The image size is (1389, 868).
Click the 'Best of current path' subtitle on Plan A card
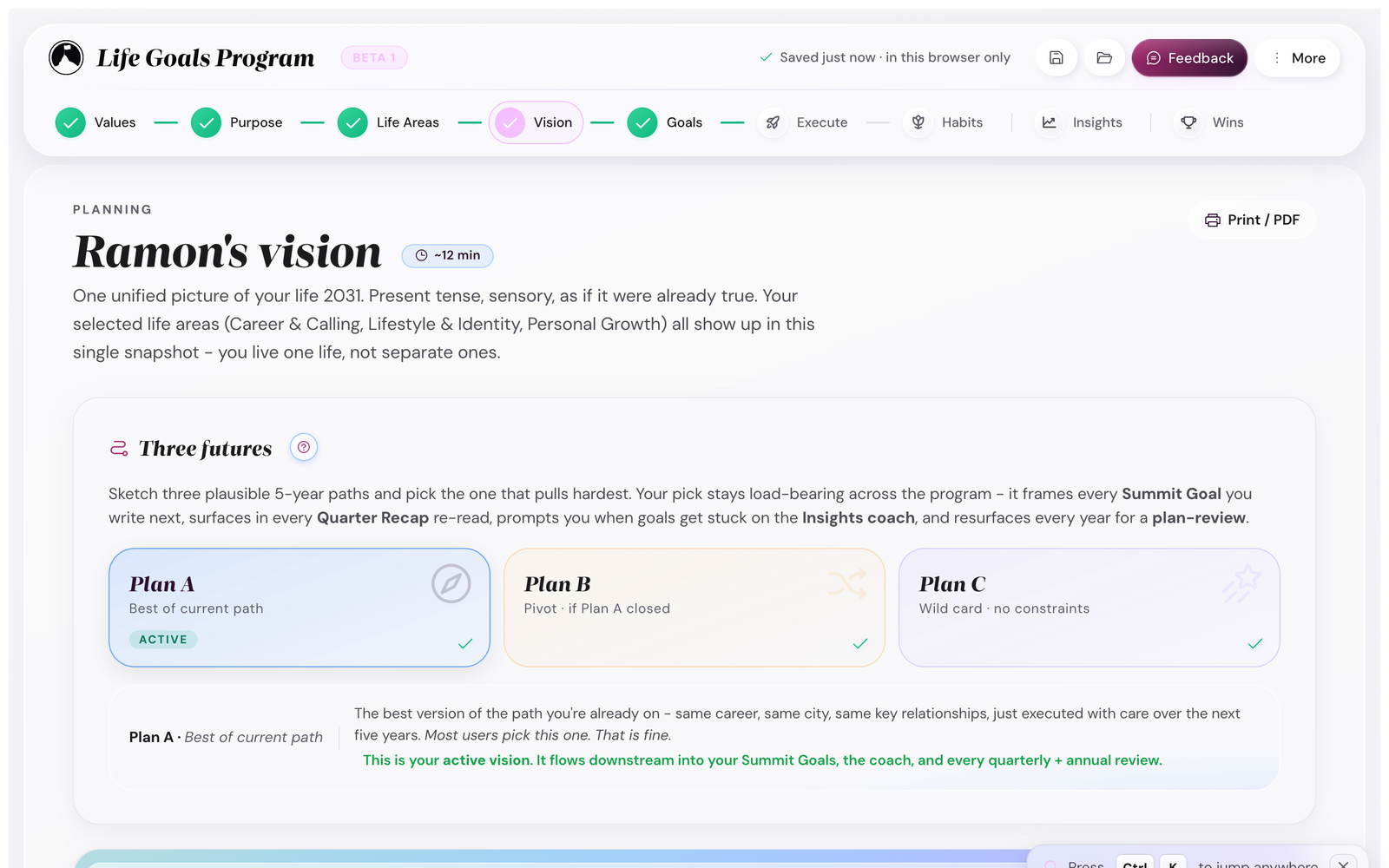pos(196,608)
